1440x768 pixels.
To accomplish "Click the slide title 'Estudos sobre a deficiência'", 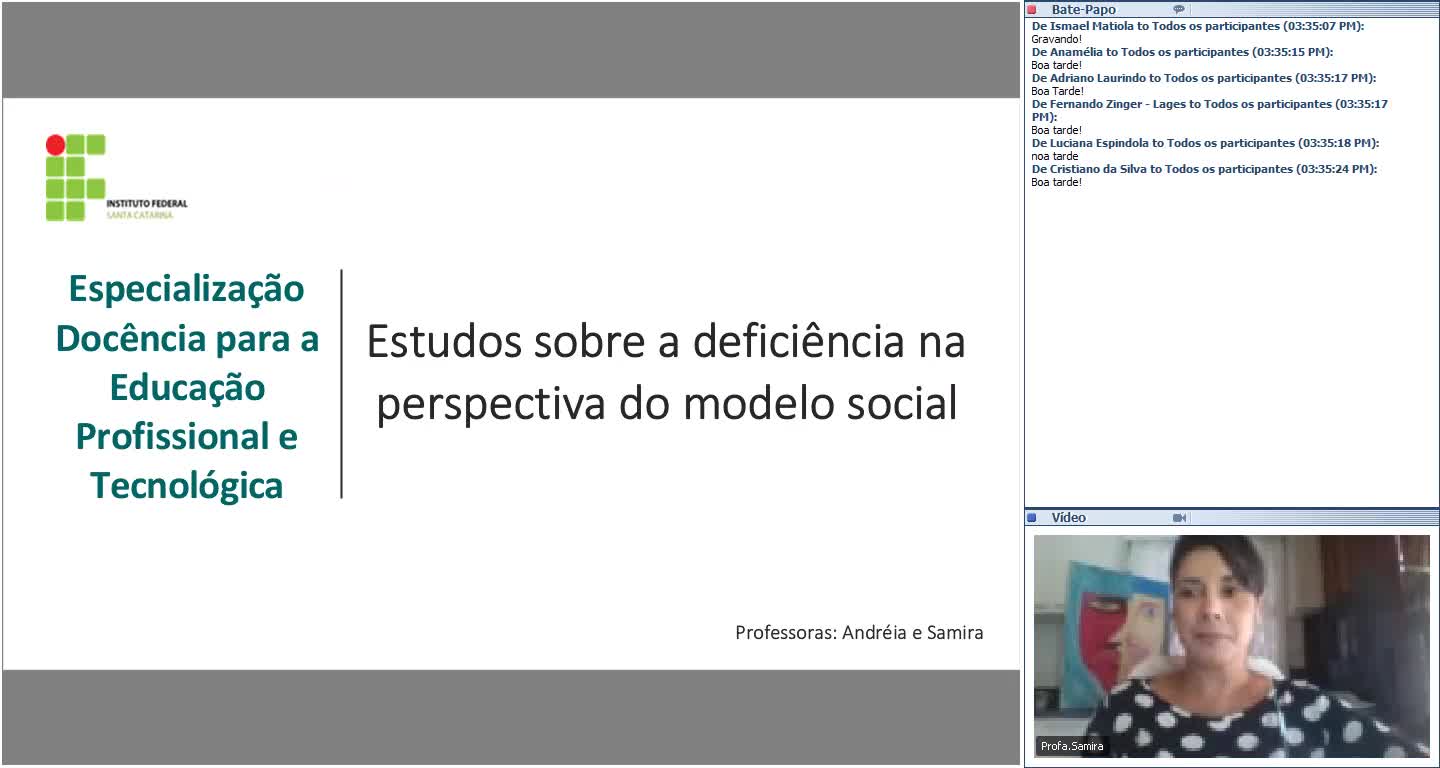I will [x=667, y=373].
